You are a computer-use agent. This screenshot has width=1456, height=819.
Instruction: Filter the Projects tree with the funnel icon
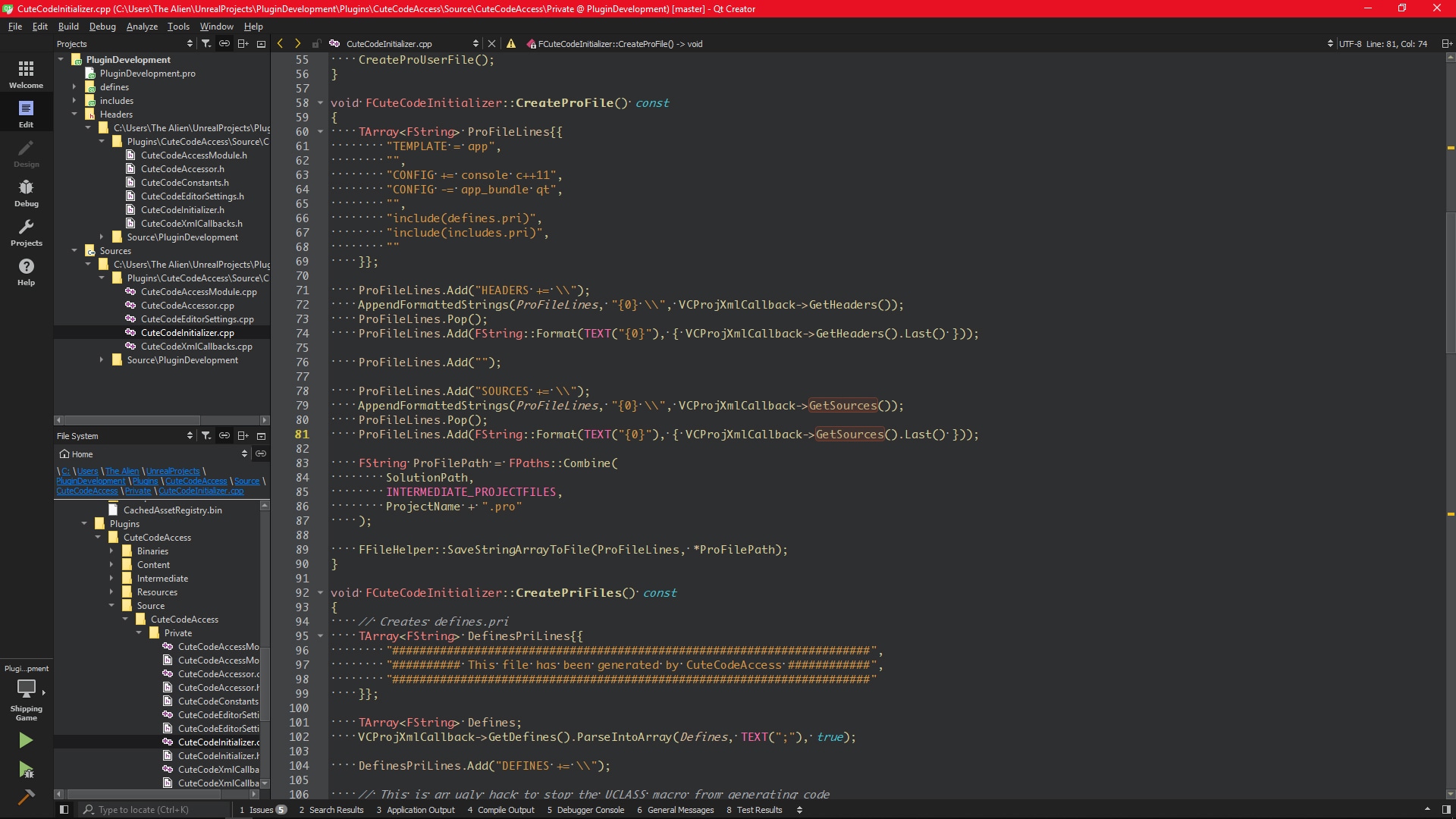pyautogui.click(x=206, y=43)
